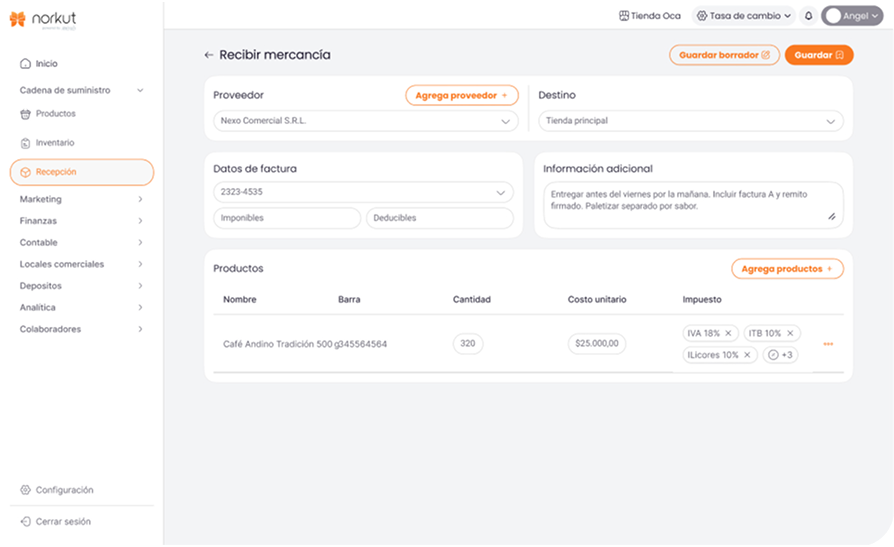Viewport: 894px width, 547px height.
Task: Click the Guardar borrador button
Action: point(724,55)
